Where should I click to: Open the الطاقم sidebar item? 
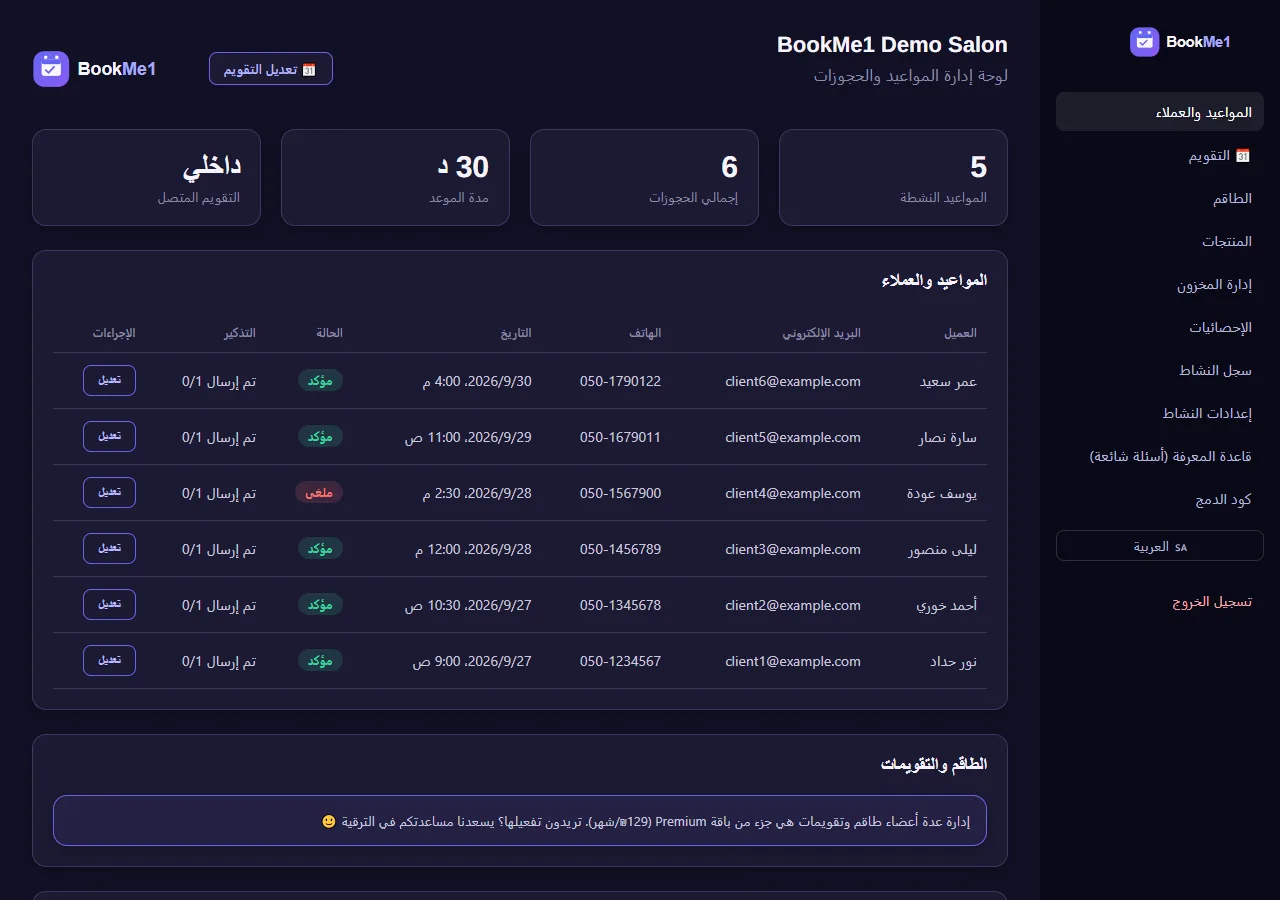[x=1160, y=198]
